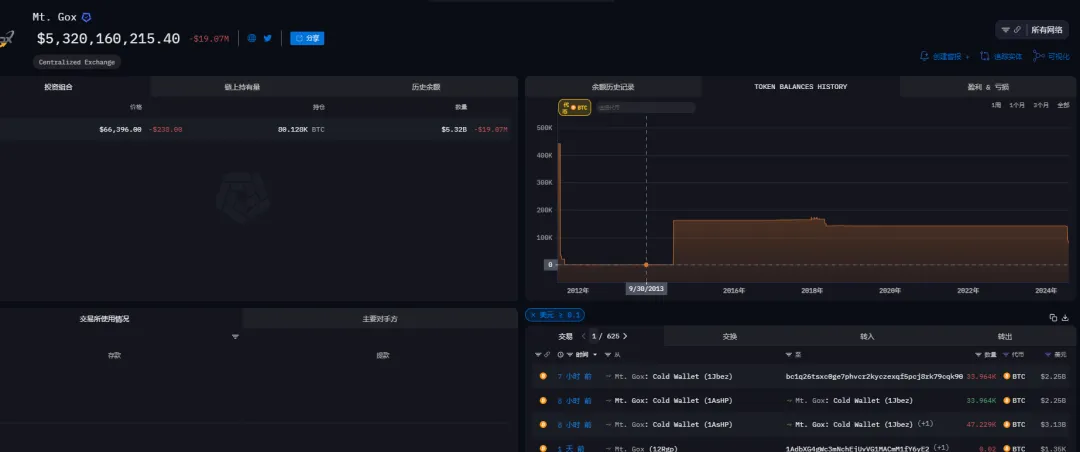Click the 创建警报 create alert bell link
1080x452 pixels.
944,56
